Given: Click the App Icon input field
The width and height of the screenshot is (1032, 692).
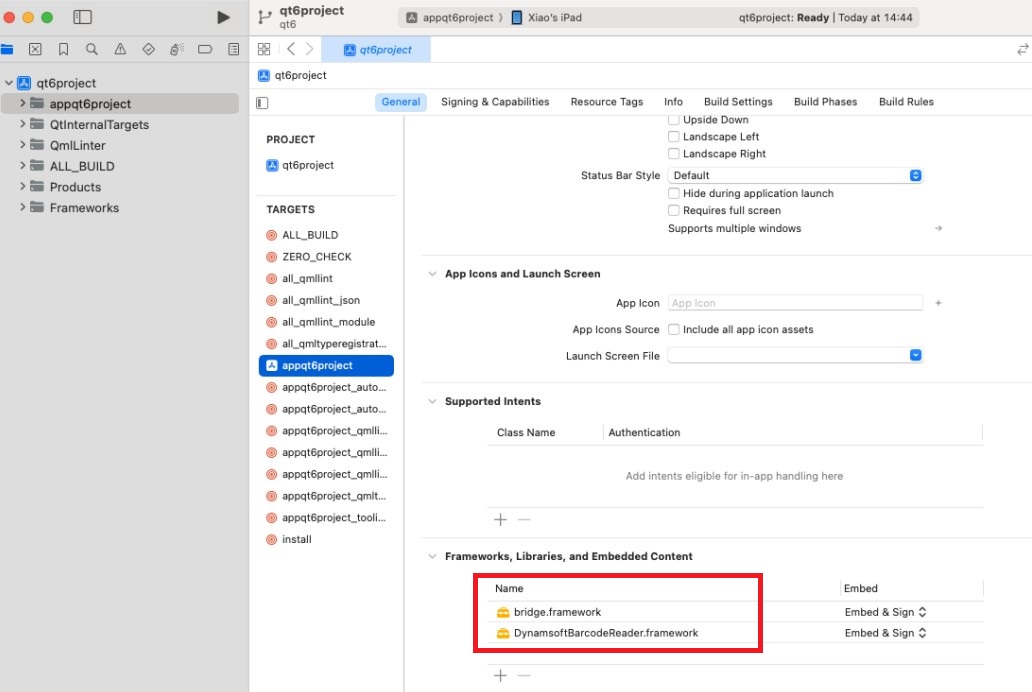Looking at the screenshot, I should coord(794,303).
